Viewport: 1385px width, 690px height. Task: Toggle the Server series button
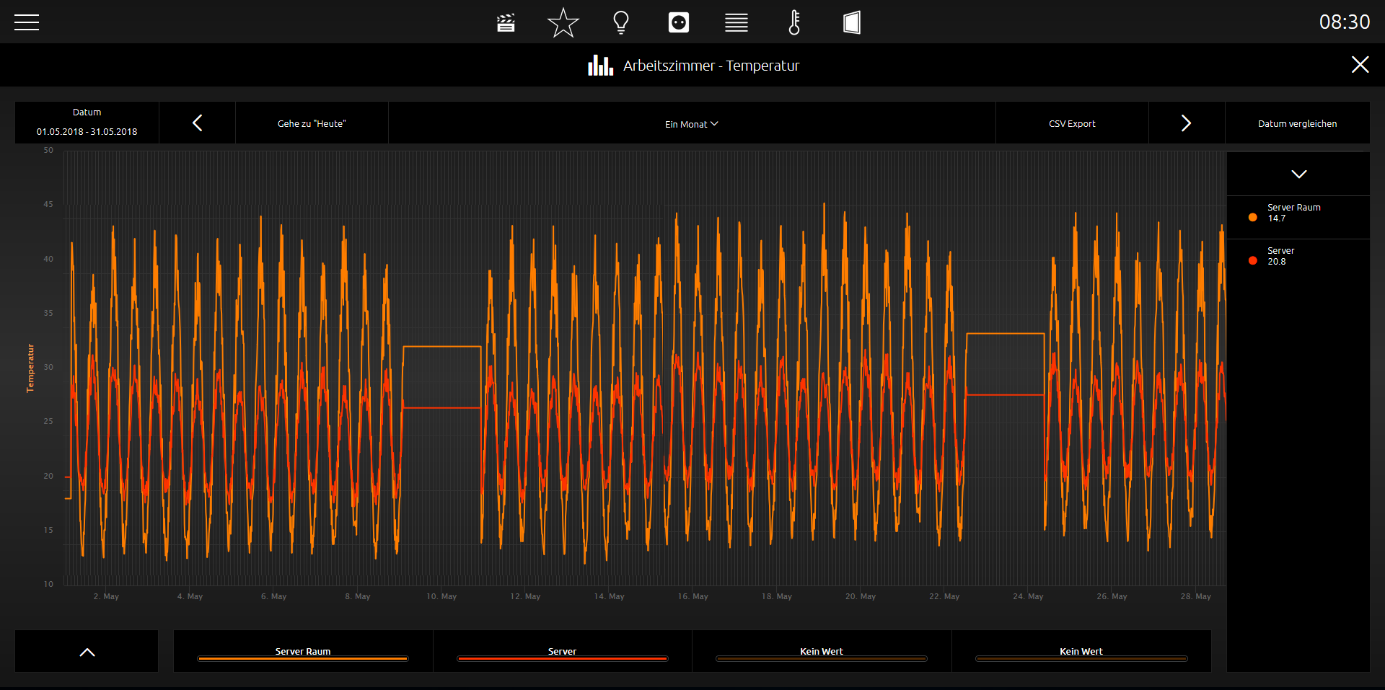562,652
